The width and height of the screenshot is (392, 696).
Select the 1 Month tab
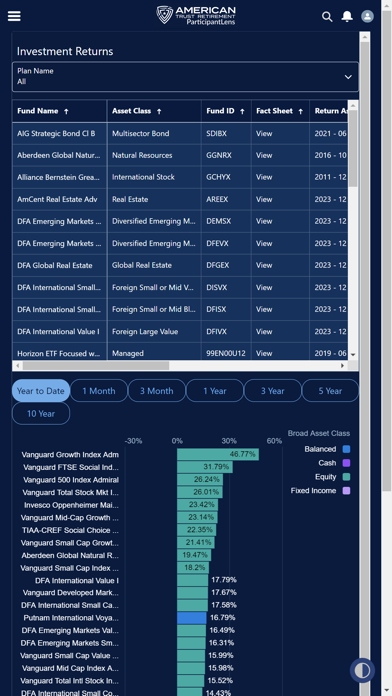[x=99, y=391]
